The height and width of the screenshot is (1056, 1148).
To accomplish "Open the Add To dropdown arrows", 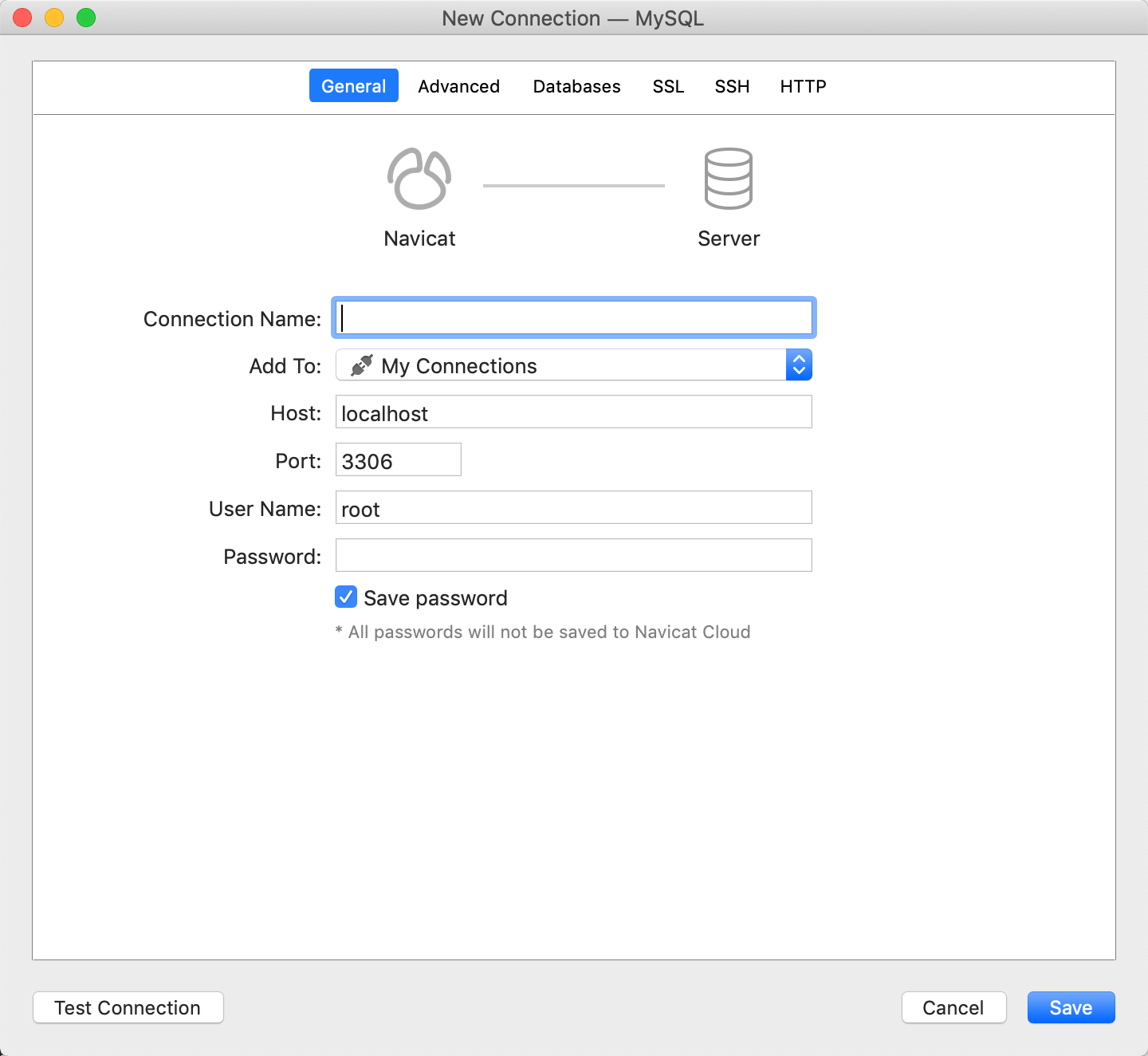I will (x=799, y=364).
